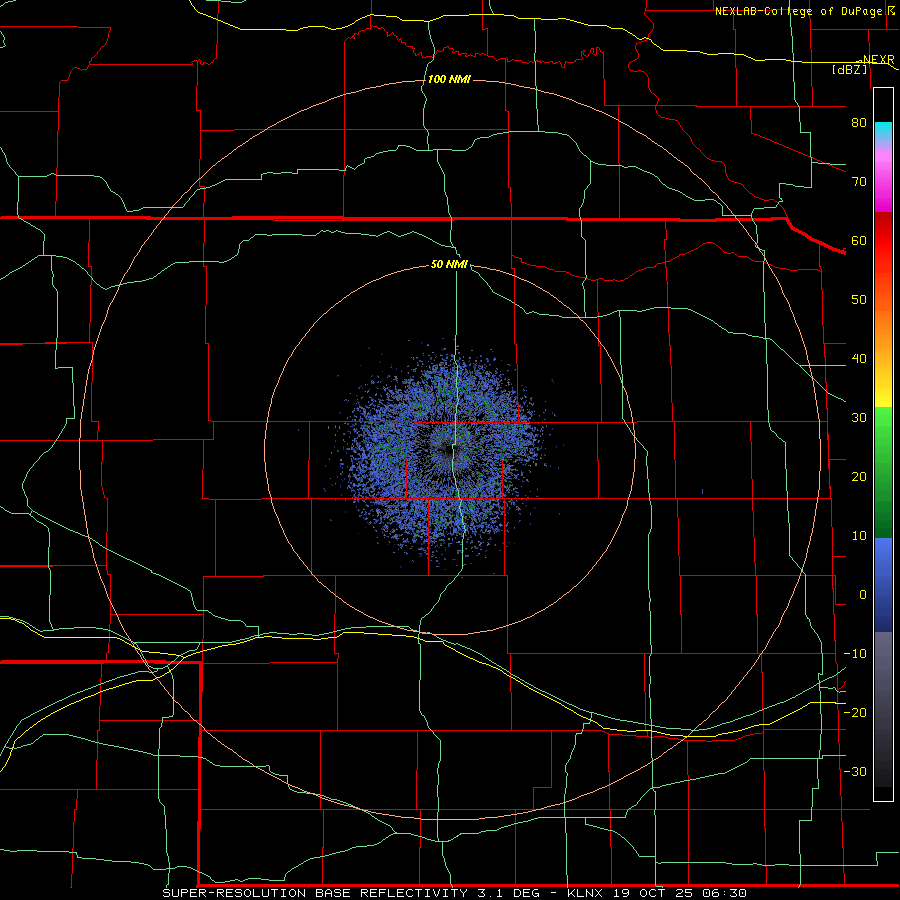
Task: Click the -30 value on the dBZ scale
Action: click(x=855, y=771)
